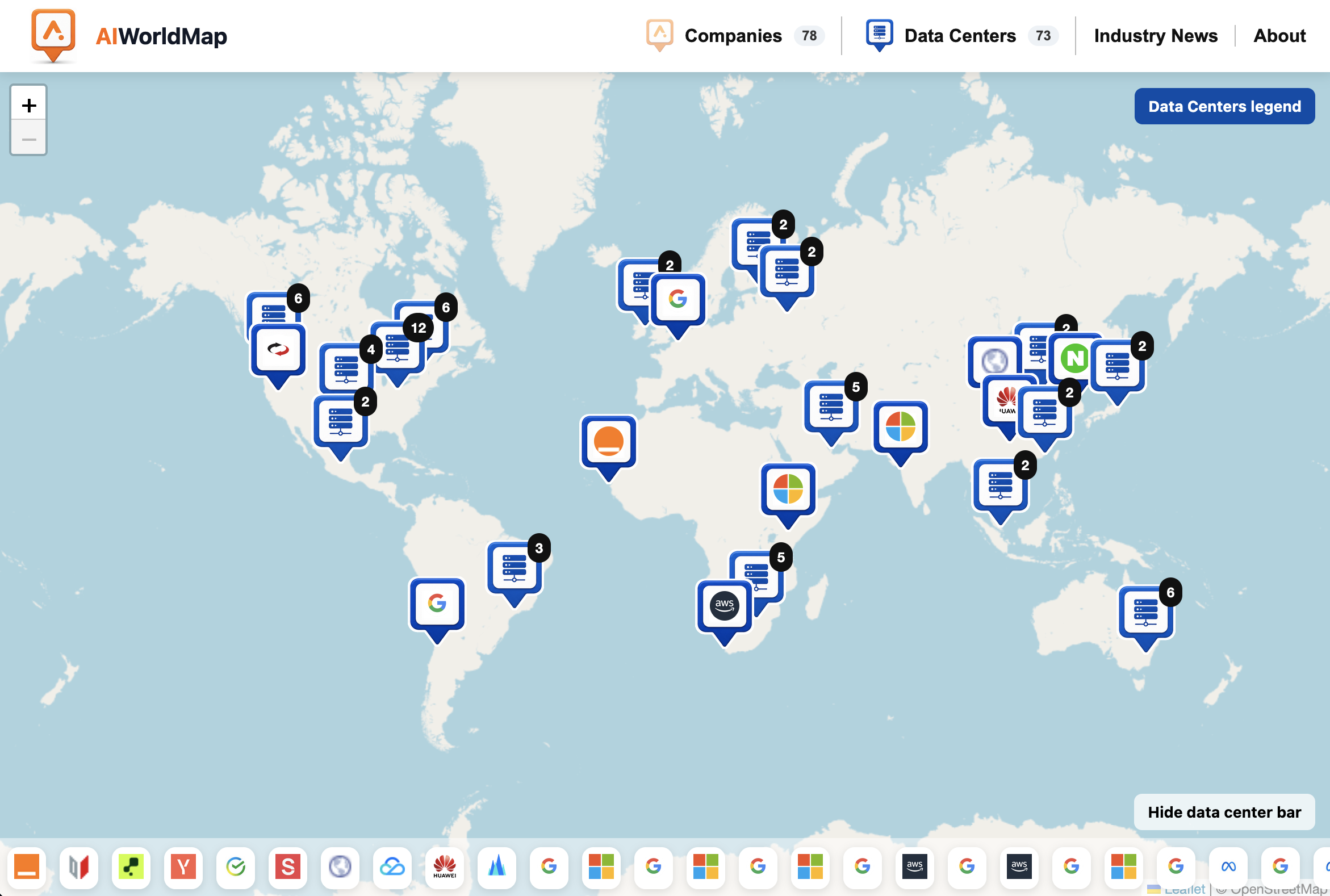Image resolution: width=1330 pixels, height=896 pixels.
Task: Hide the data center bar
Action: click(1224, 812)
